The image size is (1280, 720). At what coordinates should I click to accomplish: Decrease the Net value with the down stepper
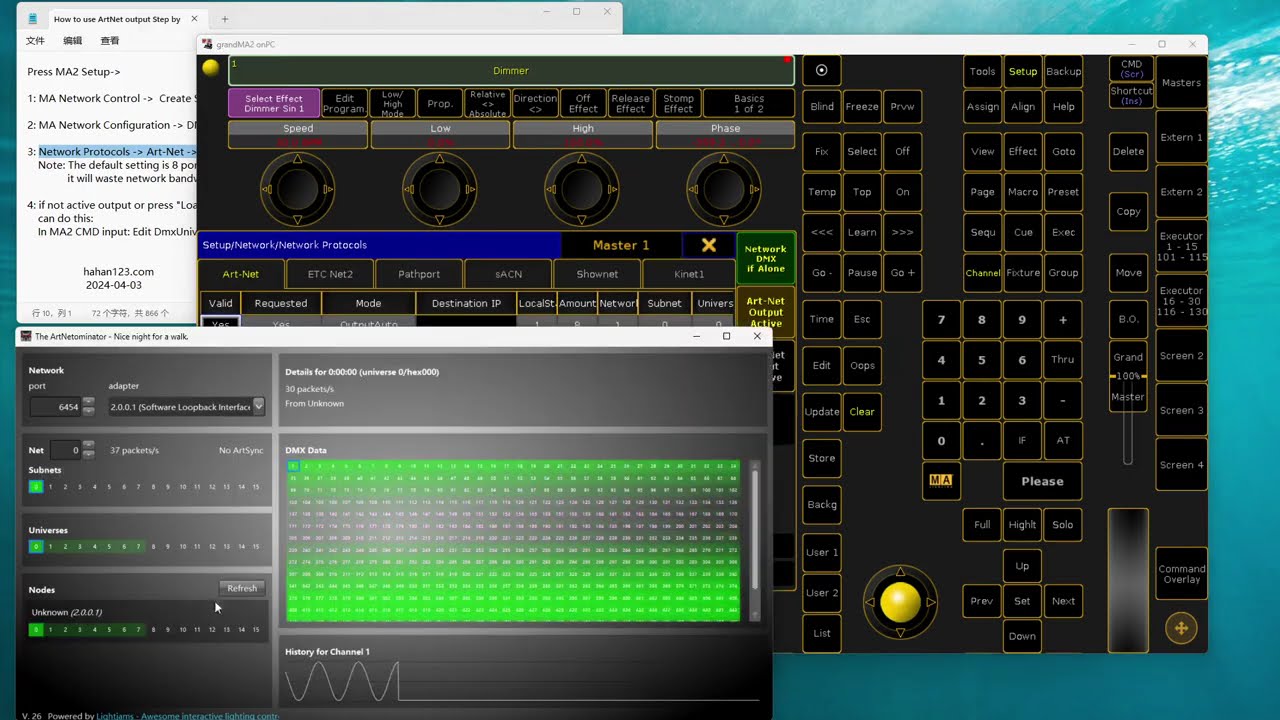(88, 455)
